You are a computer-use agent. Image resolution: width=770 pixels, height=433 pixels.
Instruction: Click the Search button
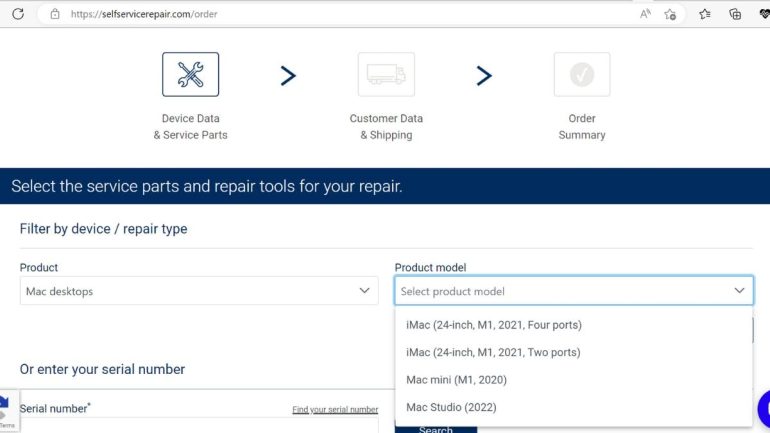point(436,429)
